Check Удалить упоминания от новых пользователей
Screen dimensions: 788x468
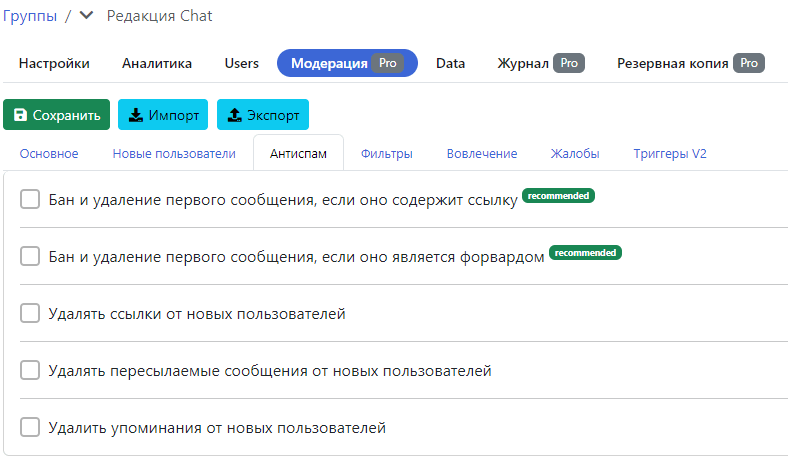(x=30, y=427)
